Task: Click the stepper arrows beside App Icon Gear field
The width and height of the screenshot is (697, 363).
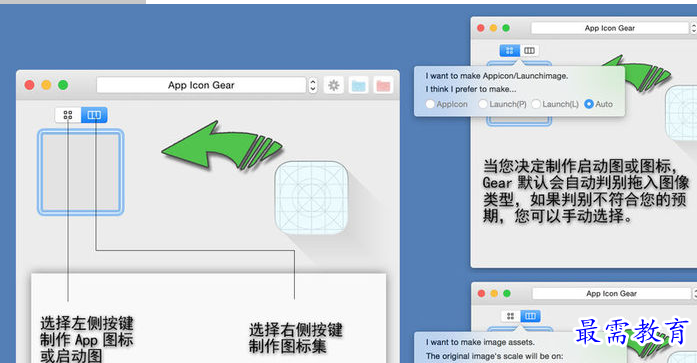Action: 312,85
